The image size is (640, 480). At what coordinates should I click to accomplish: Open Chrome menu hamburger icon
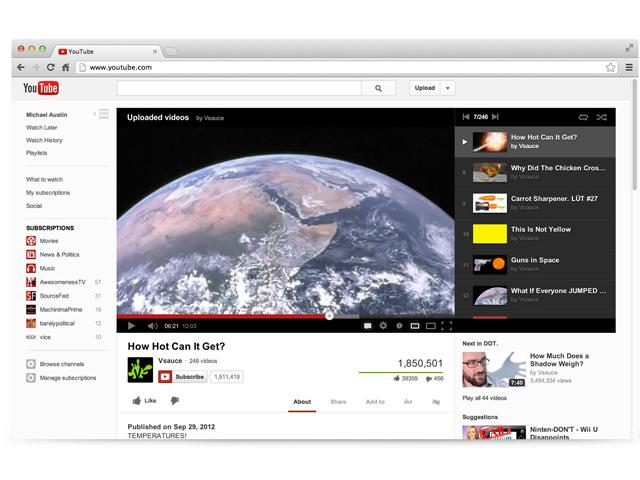pyautogui.click(x=629, y=67)
